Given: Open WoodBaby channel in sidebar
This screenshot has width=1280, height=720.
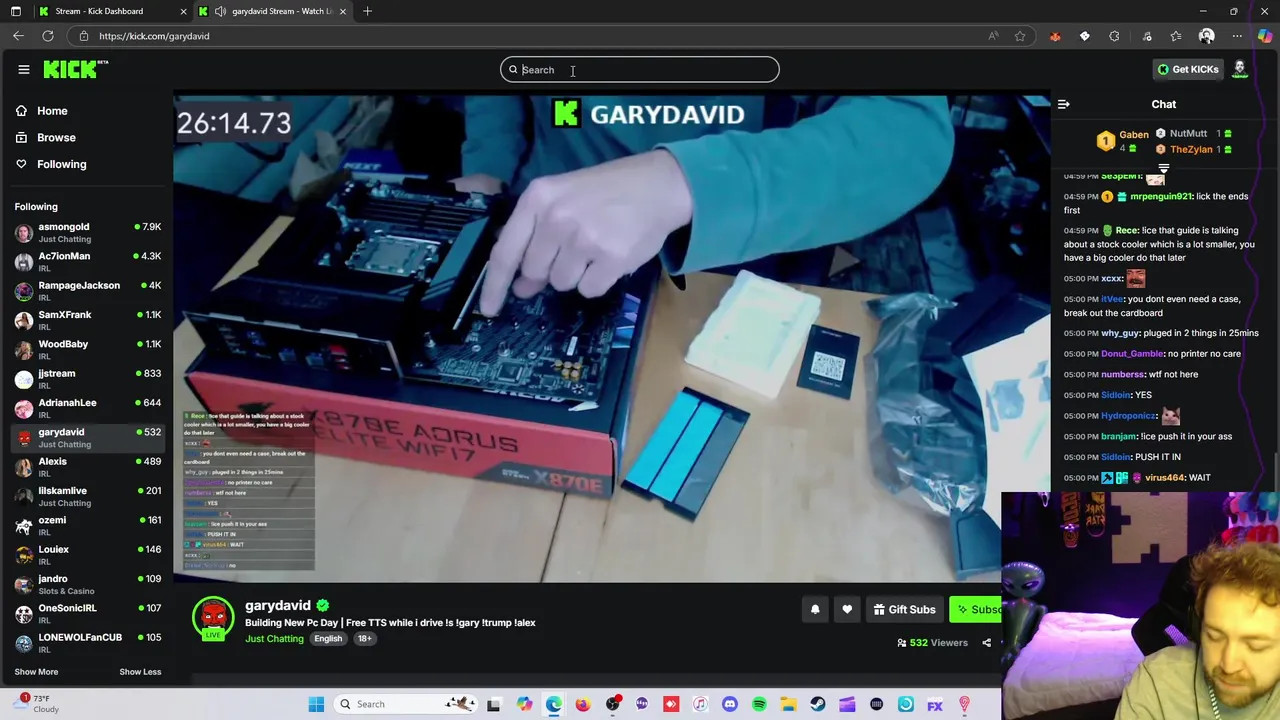Looking at the screenshot, I should coord(88,349).
